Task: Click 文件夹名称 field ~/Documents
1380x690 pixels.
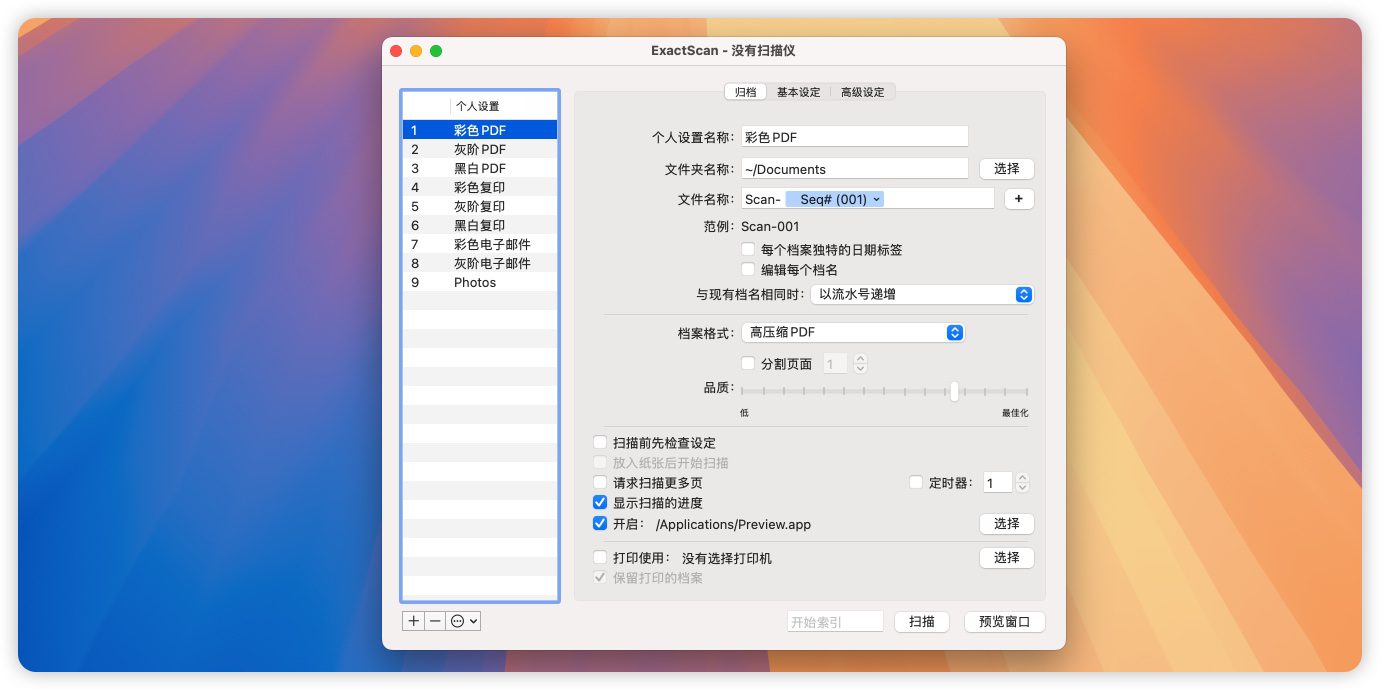Action: click(854, 169)
